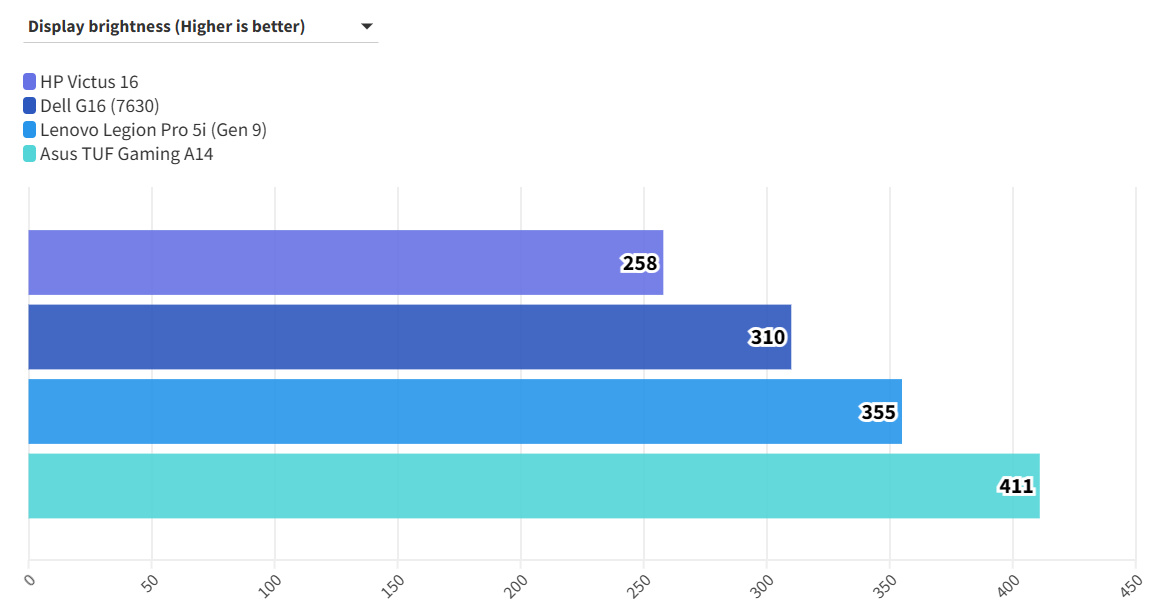1162x607 pixels.
Task: Click the "Display brightness (Higher is better)" selector text
Action: 166,27
